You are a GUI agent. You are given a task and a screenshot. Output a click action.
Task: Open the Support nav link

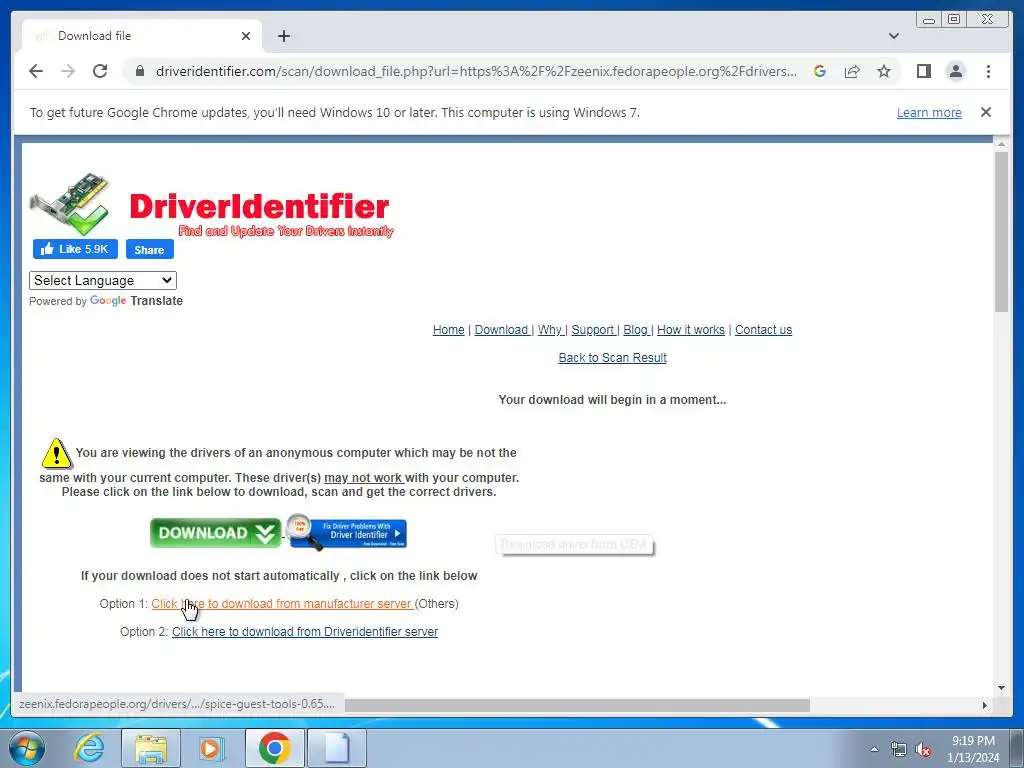pos(592,330)
